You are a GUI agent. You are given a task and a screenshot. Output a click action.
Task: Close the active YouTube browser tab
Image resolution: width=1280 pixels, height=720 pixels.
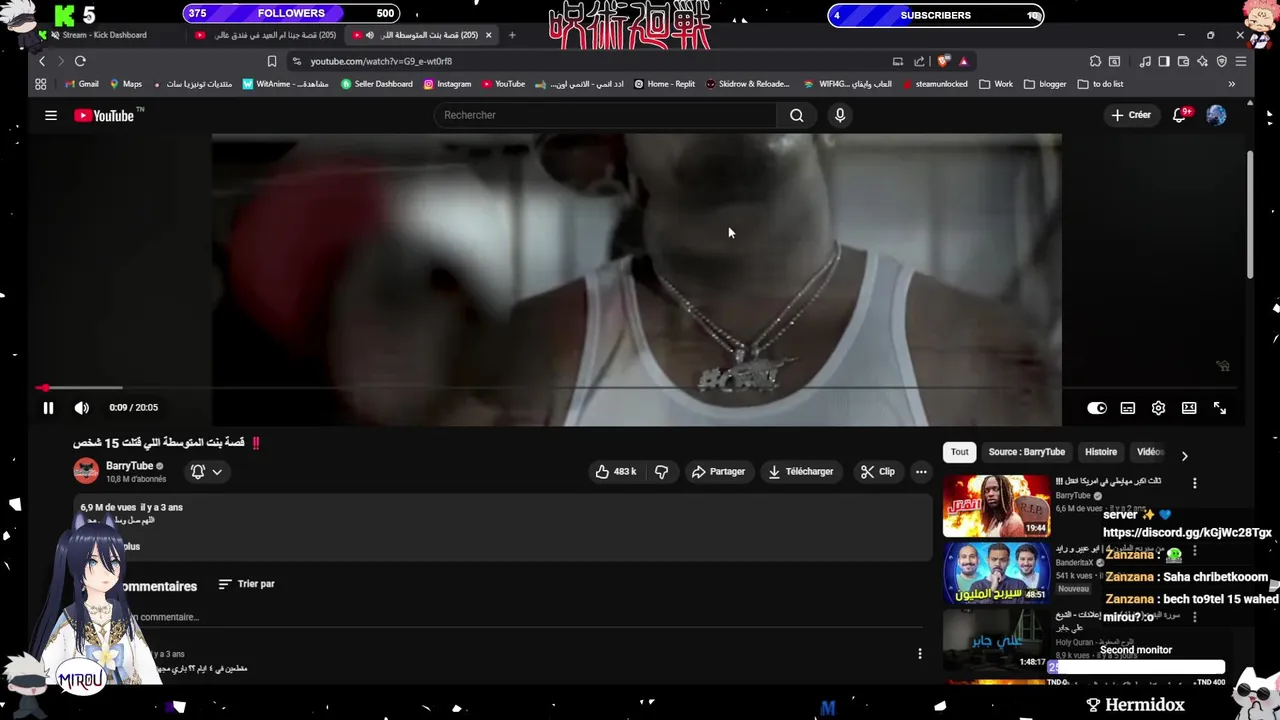coord(488,35)
